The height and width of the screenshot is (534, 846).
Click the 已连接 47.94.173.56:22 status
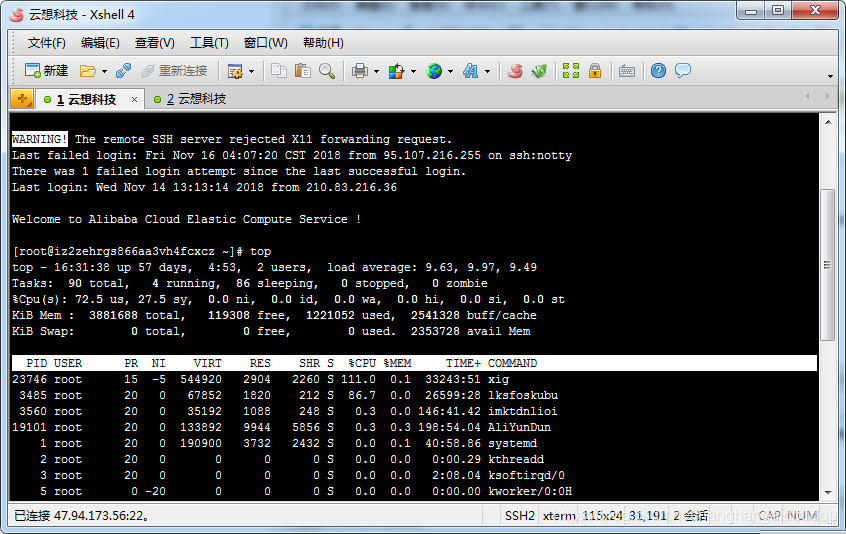click(x=81, y=516)
